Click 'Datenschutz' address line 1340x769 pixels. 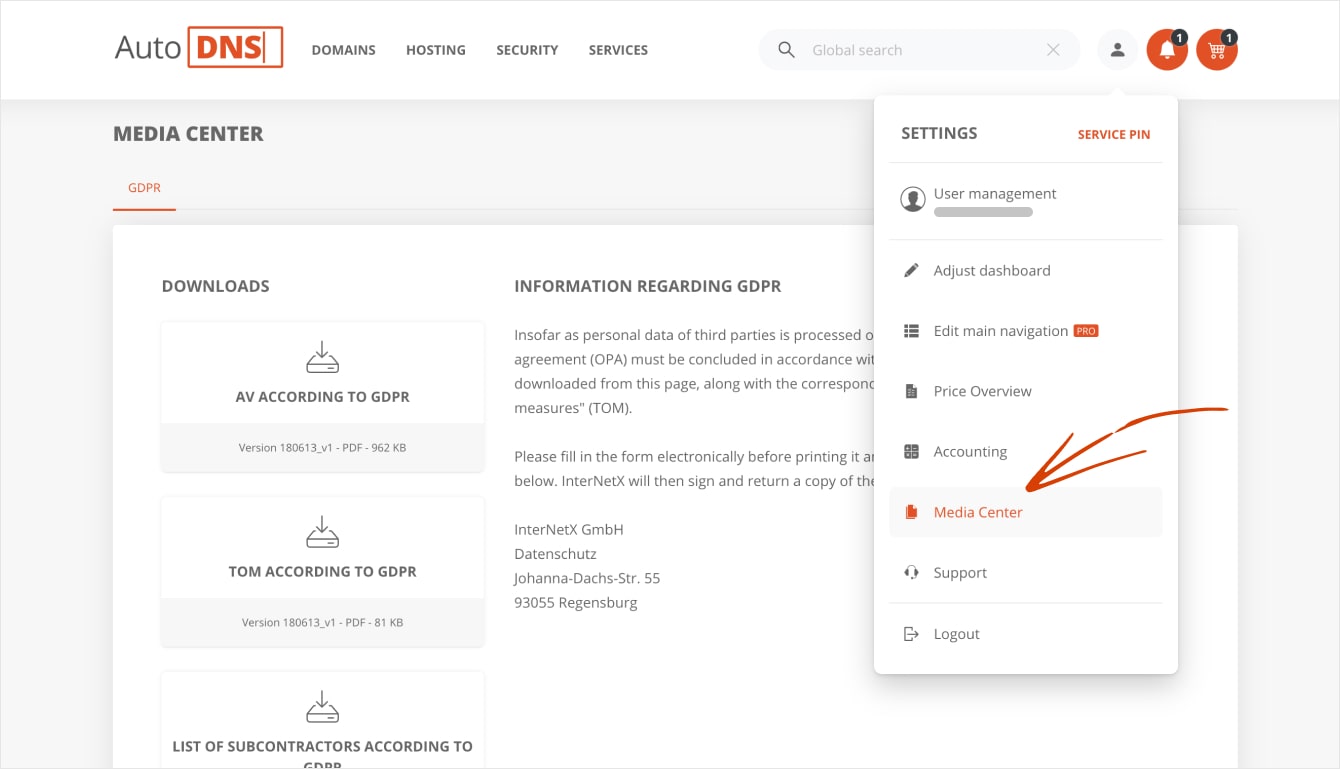[555, 554]
